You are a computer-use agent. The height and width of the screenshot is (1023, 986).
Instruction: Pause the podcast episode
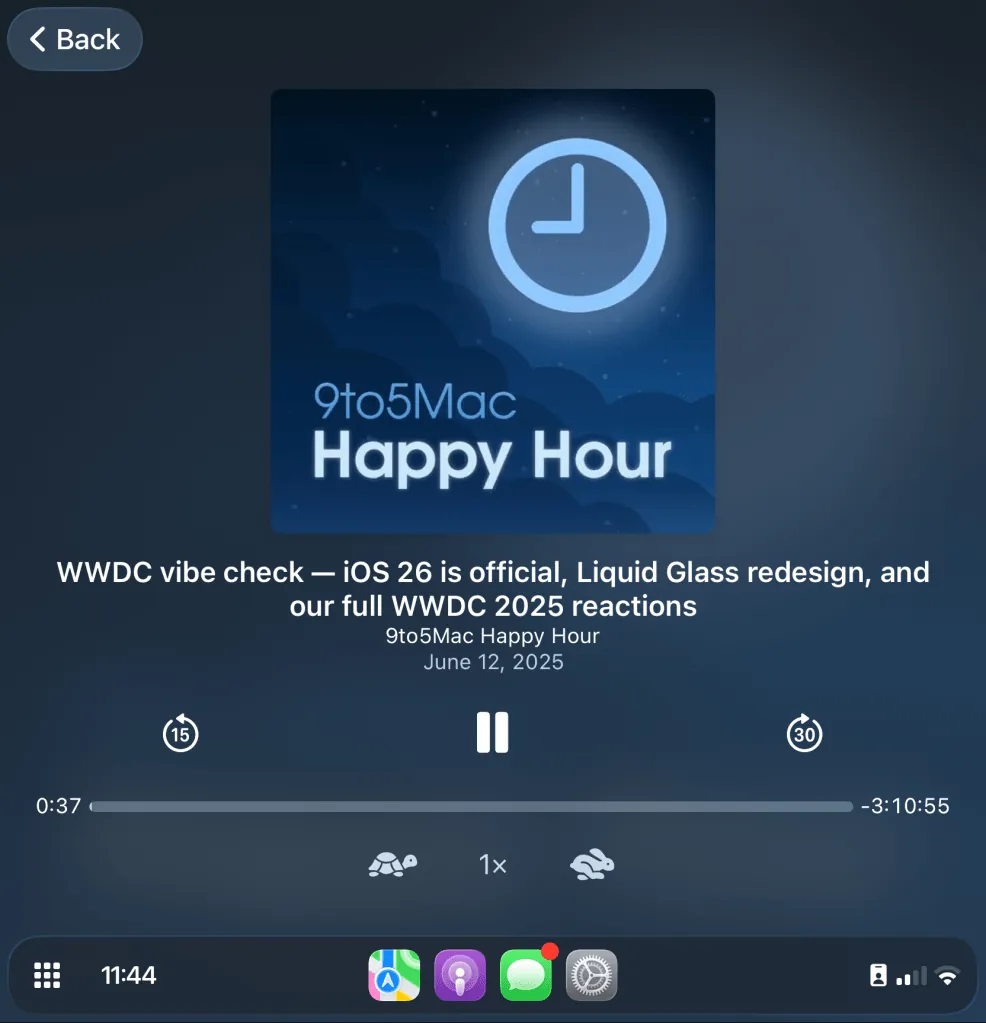pyautogui.click(x=492, y=733)
